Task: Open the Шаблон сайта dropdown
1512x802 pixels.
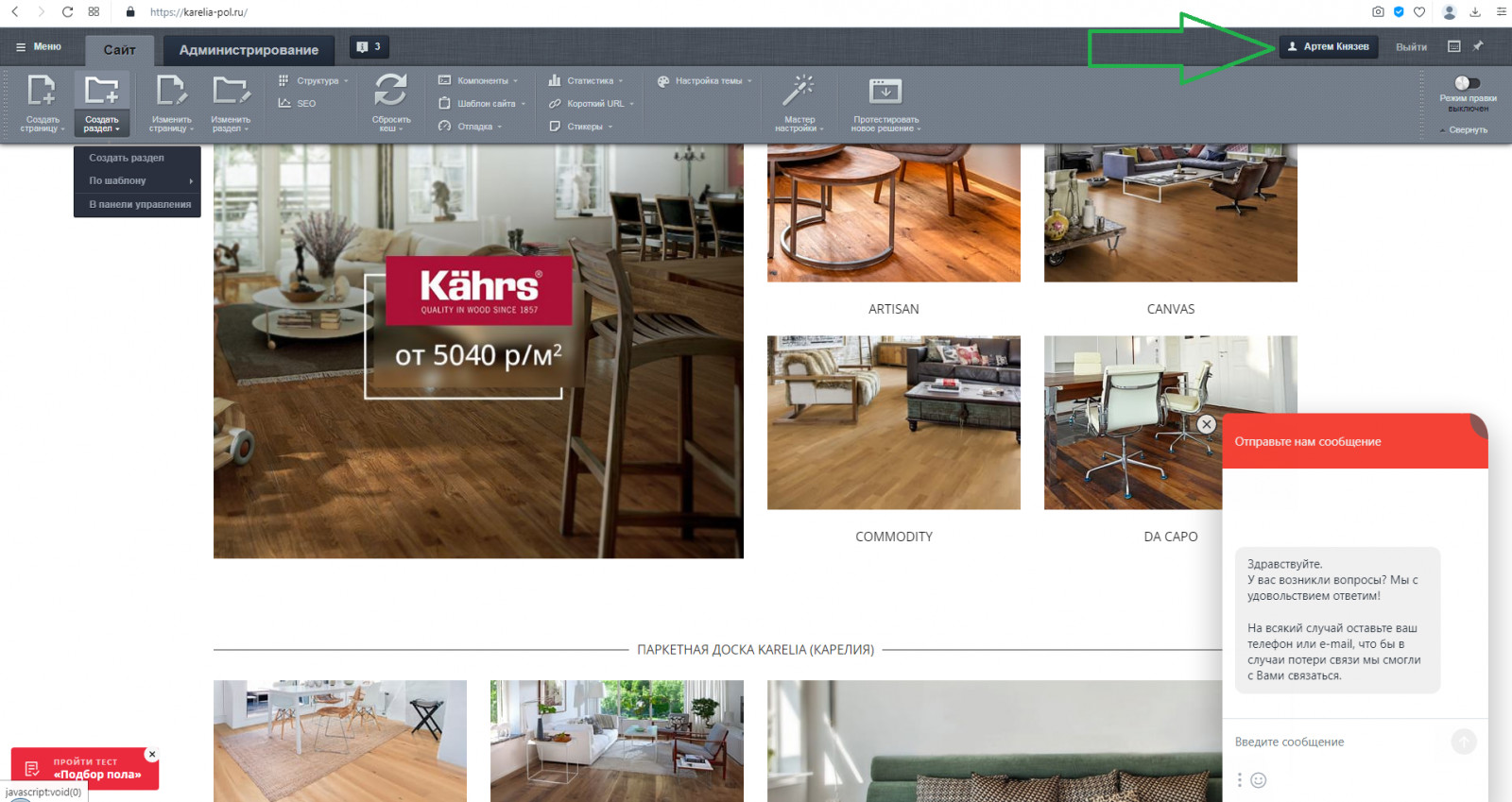Action: (482, 103)
